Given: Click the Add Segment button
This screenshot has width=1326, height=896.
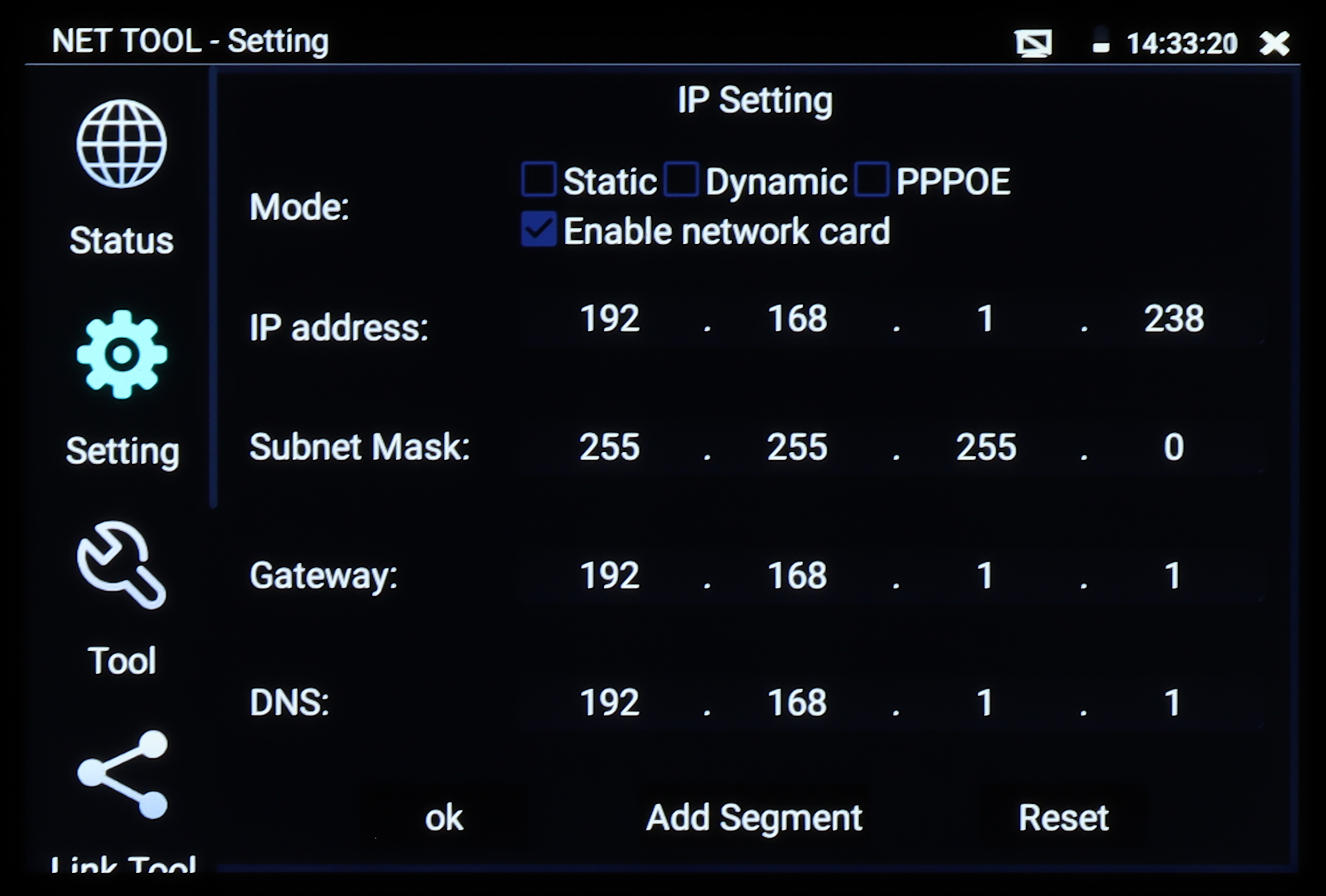Looking at the screenshot, I should pos(754,817).
